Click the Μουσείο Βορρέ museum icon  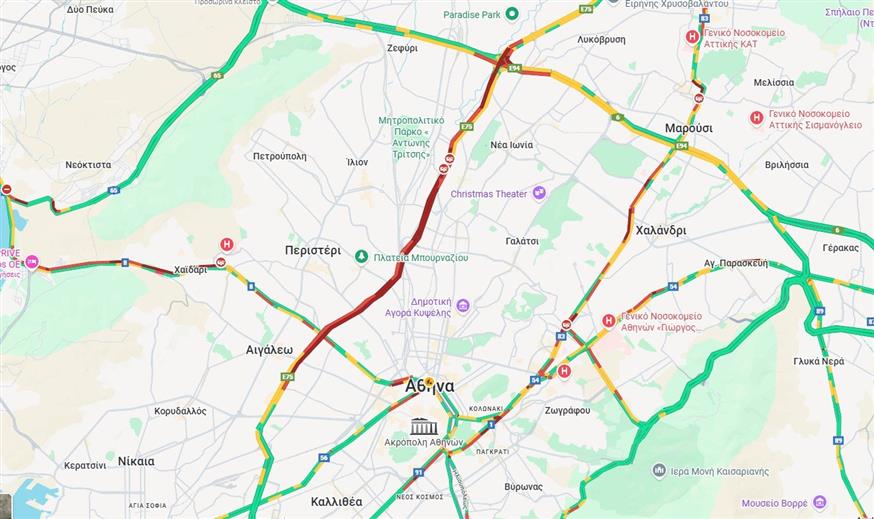(x=819, y=502)
